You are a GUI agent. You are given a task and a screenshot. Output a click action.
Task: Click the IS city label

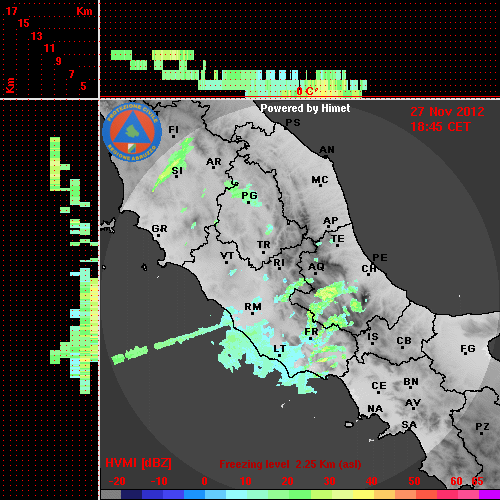click(373, 337)
